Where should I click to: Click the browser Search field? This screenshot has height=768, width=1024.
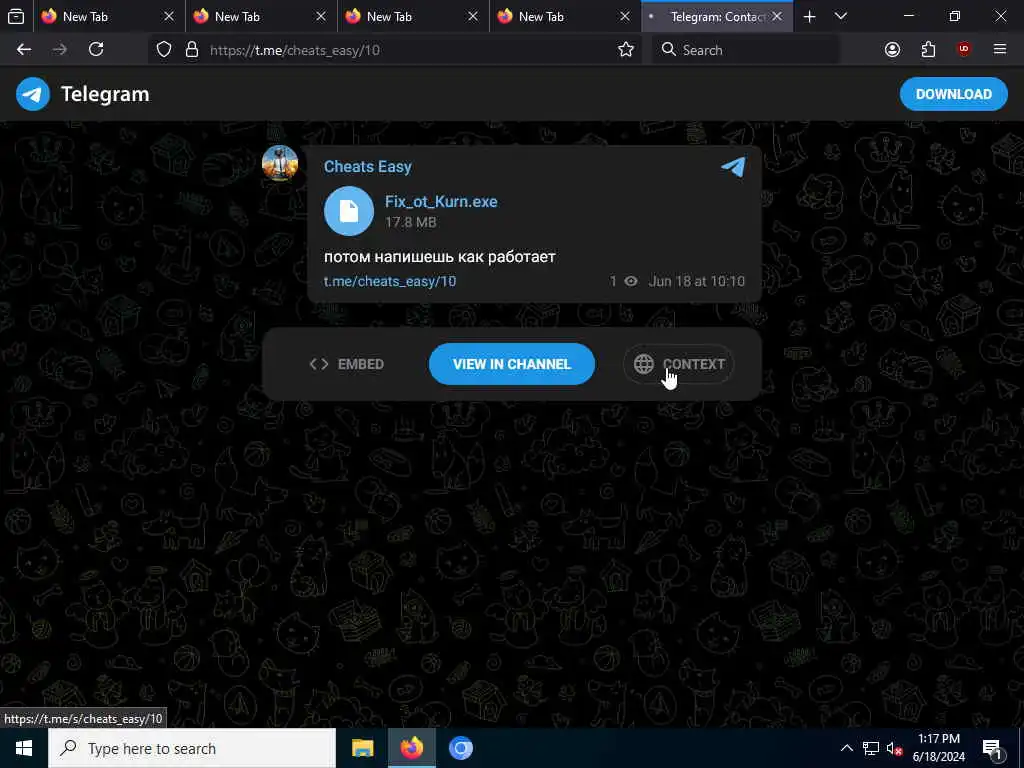pos(746,50)
